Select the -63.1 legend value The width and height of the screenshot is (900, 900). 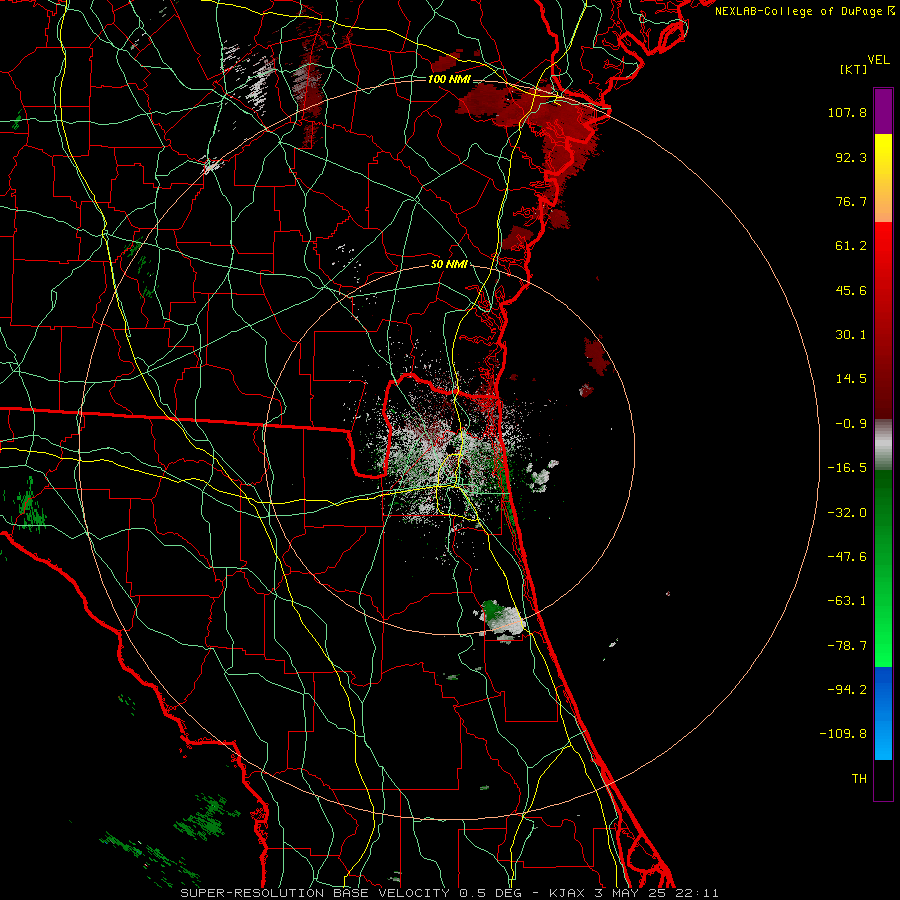click(847, 601)
